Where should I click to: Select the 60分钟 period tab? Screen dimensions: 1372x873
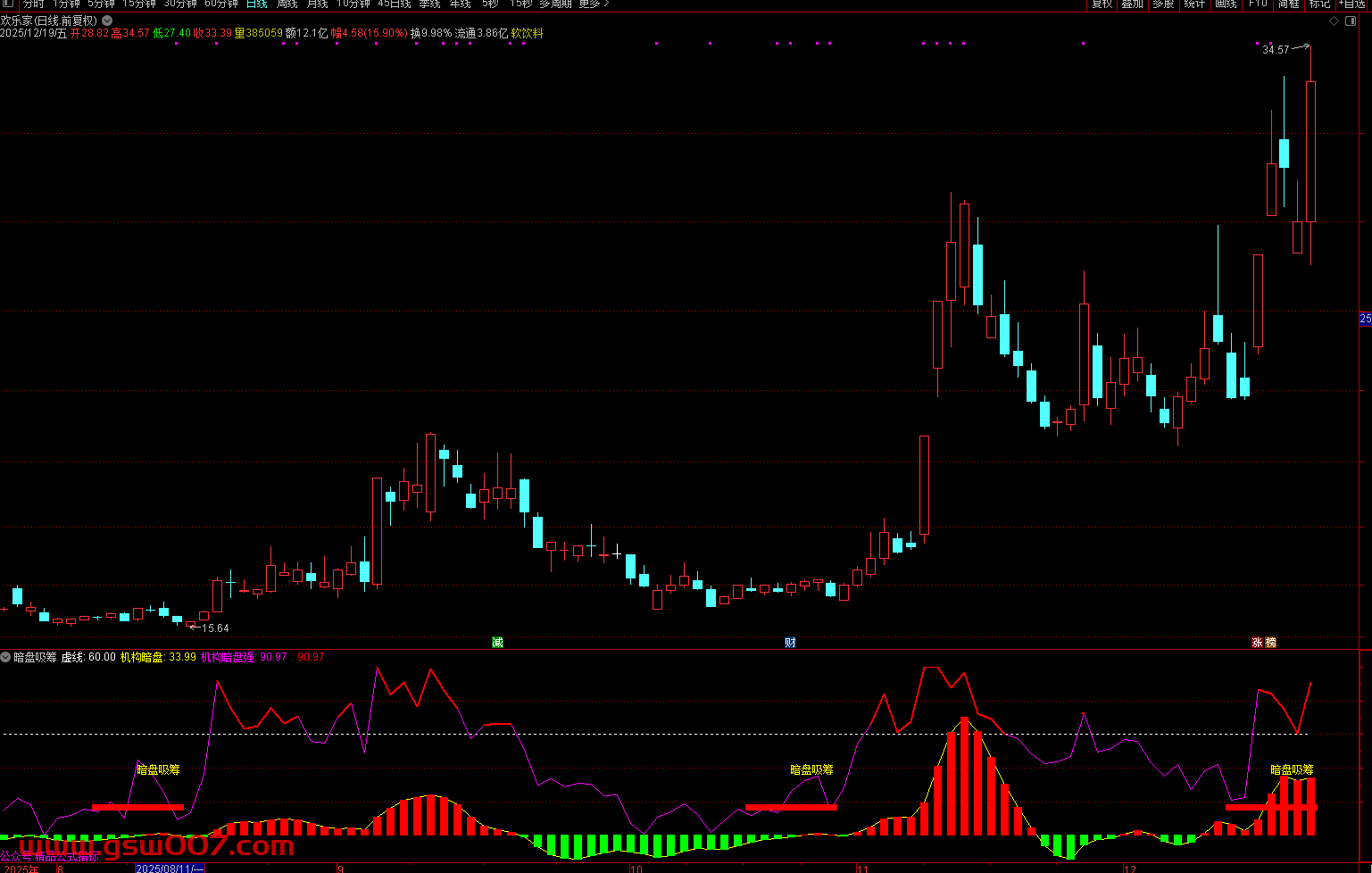click(x=221, y=4)
